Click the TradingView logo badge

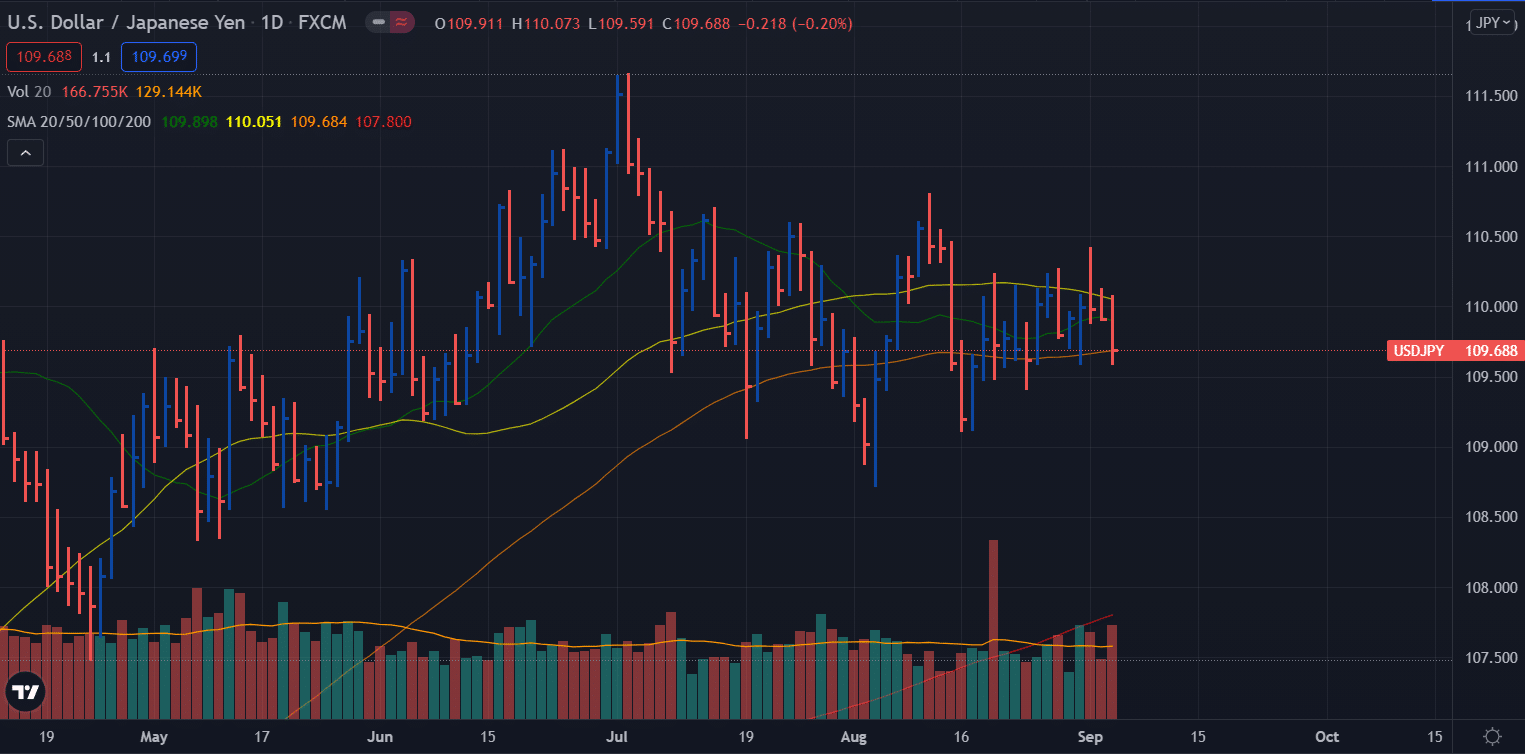pyautogui.click(x=24, y=693)
